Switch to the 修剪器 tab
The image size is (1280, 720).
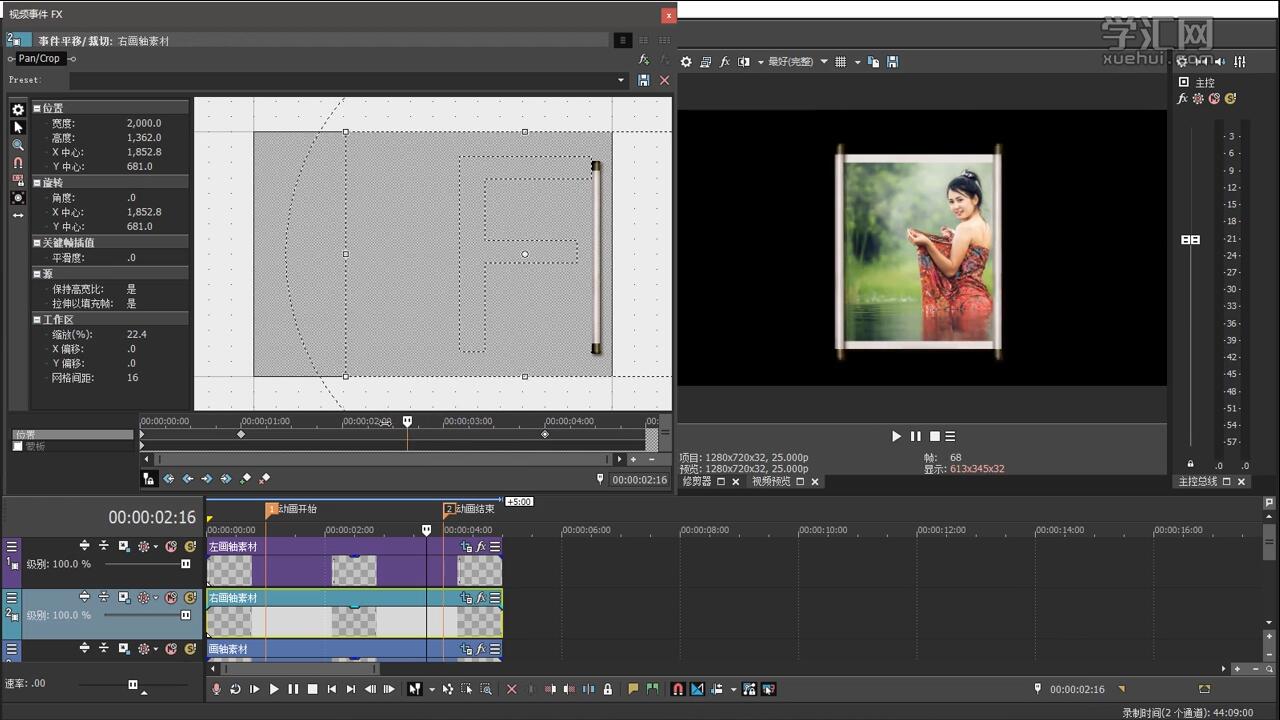(x=696, y=481)
